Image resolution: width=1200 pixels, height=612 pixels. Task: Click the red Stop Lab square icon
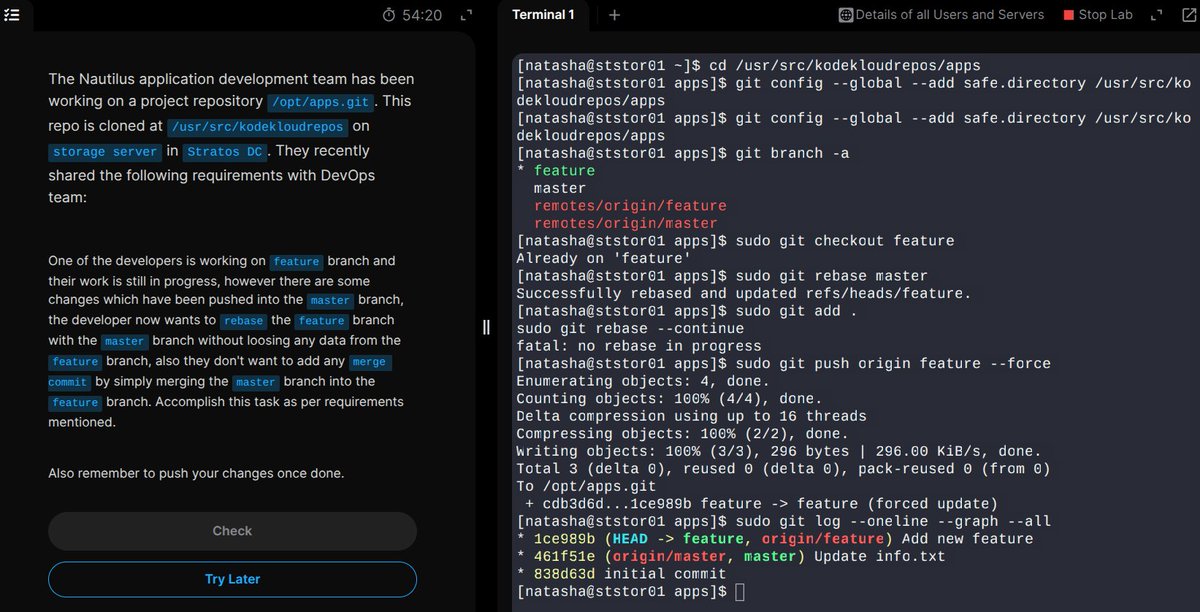(1069, 15)
